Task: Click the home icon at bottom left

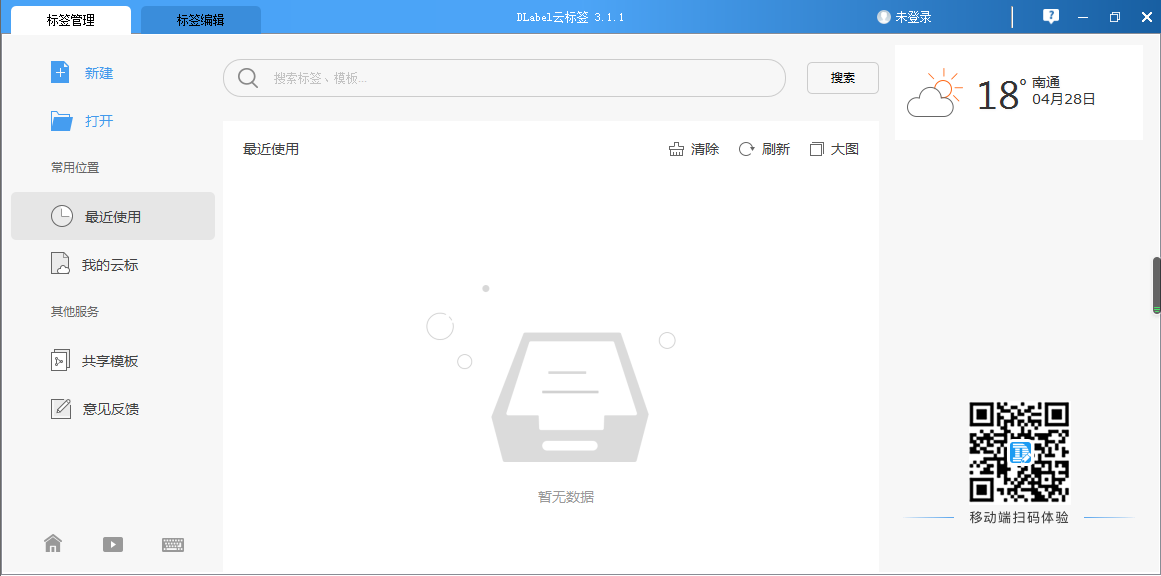Action: click(x=53, y=544)
